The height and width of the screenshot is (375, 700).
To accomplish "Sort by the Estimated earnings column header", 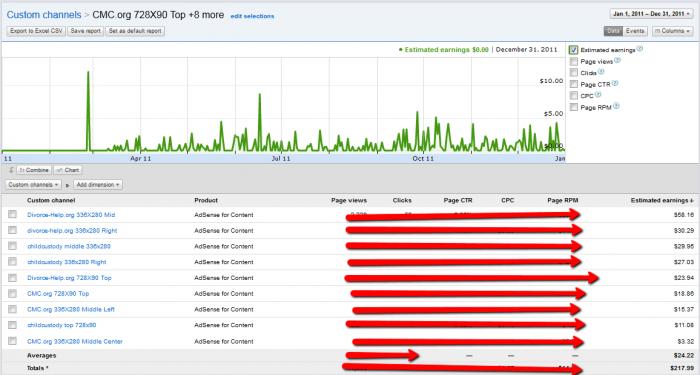I will [x=662, y=200].
